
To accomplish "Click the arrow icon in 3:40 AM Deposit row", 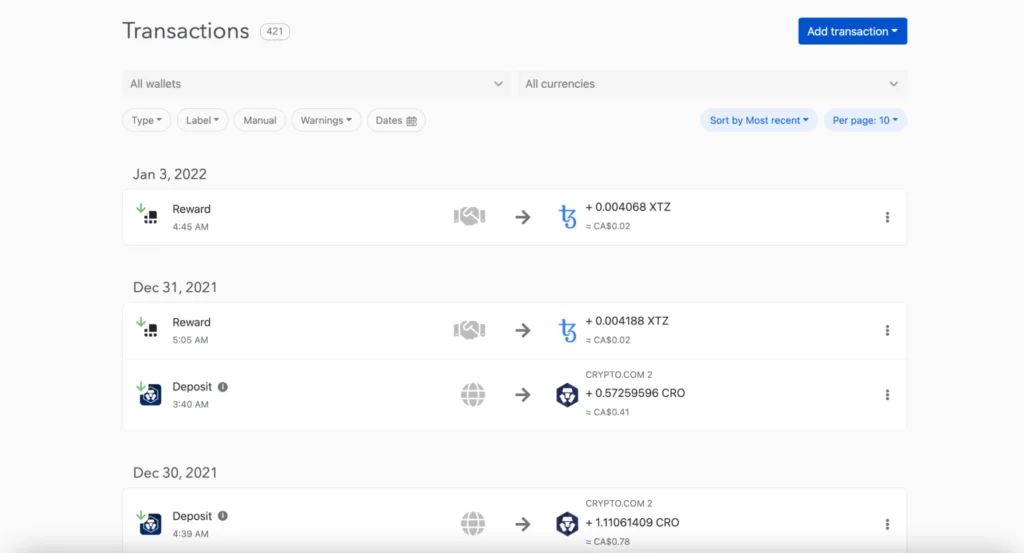I will tap(522, 394).
